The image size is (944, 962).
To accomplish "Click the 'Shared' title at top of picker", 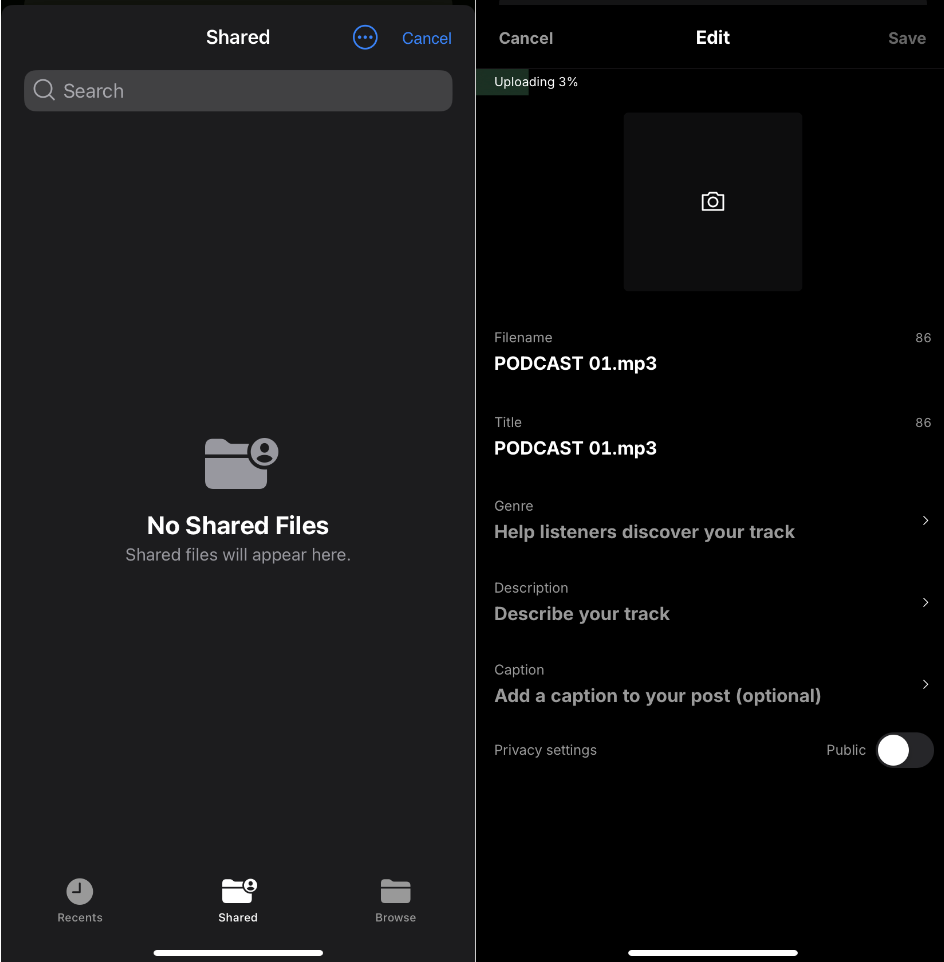I will click(238, 37).
